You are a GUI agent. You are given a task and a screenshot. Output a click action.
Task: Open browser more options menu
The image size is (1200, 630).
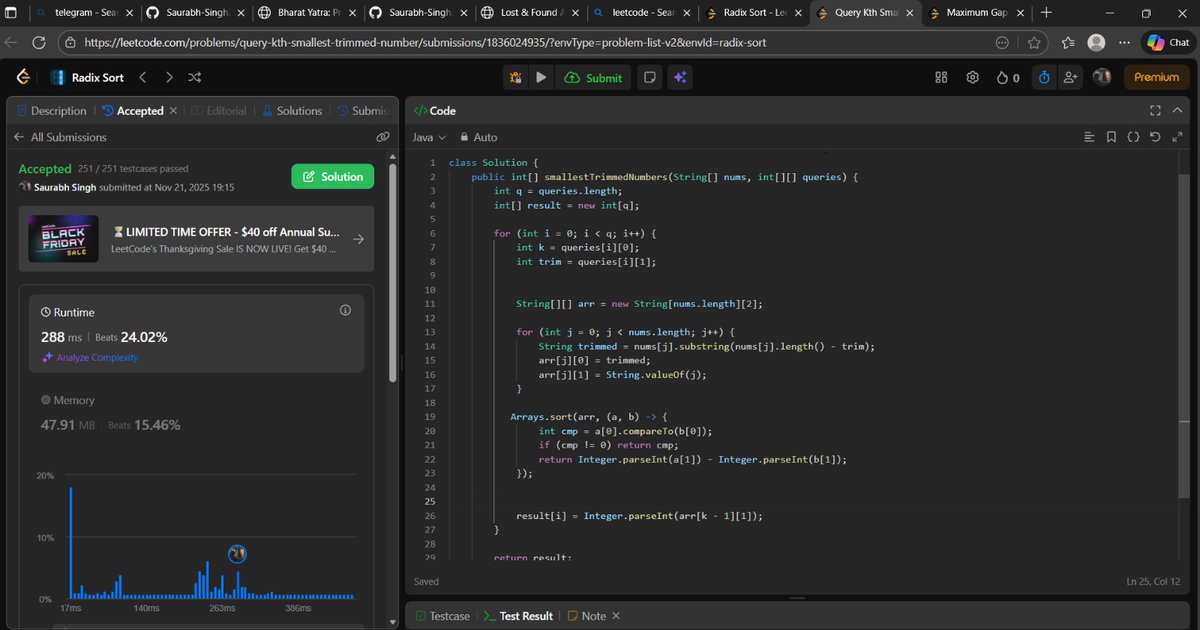[1124, 43]
